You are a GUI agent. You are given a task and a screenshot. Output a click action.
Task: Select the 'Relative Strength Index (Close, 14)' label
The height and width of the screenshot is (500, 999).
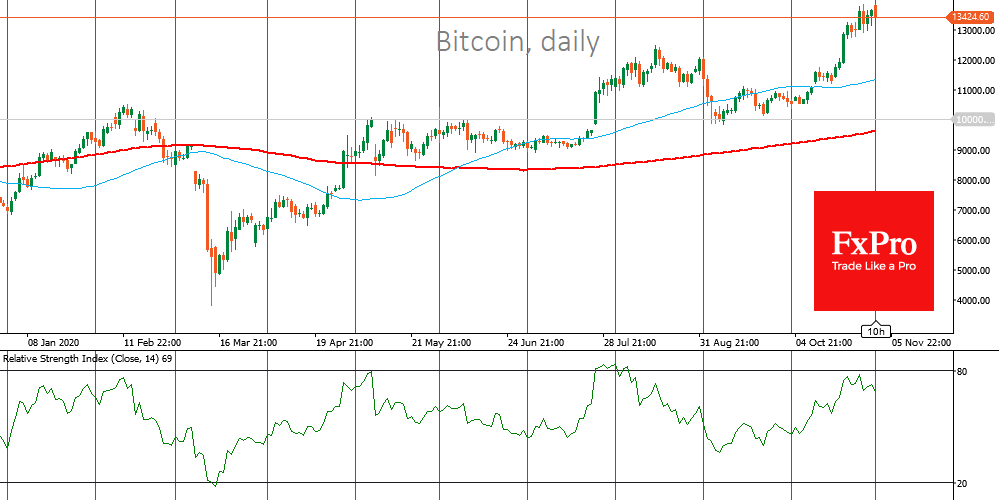coord(84,358)
